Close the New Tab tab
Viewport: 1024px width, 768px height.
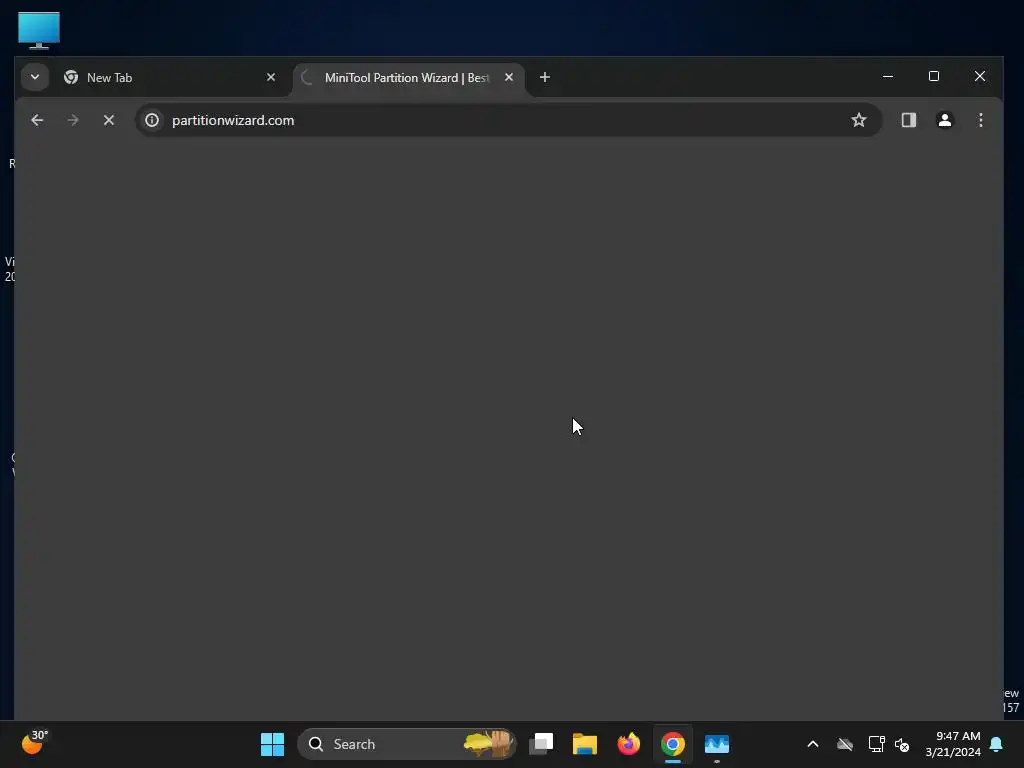pyautogui.click(x=271, y=77)
